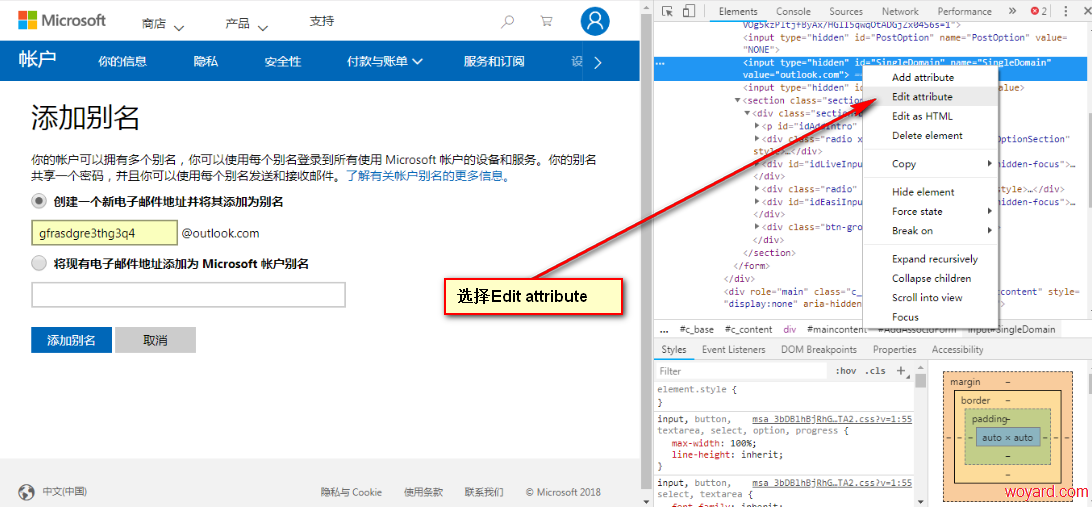Select the Elements tab
Screen dimensions: 1092x507
coord(738,11)
